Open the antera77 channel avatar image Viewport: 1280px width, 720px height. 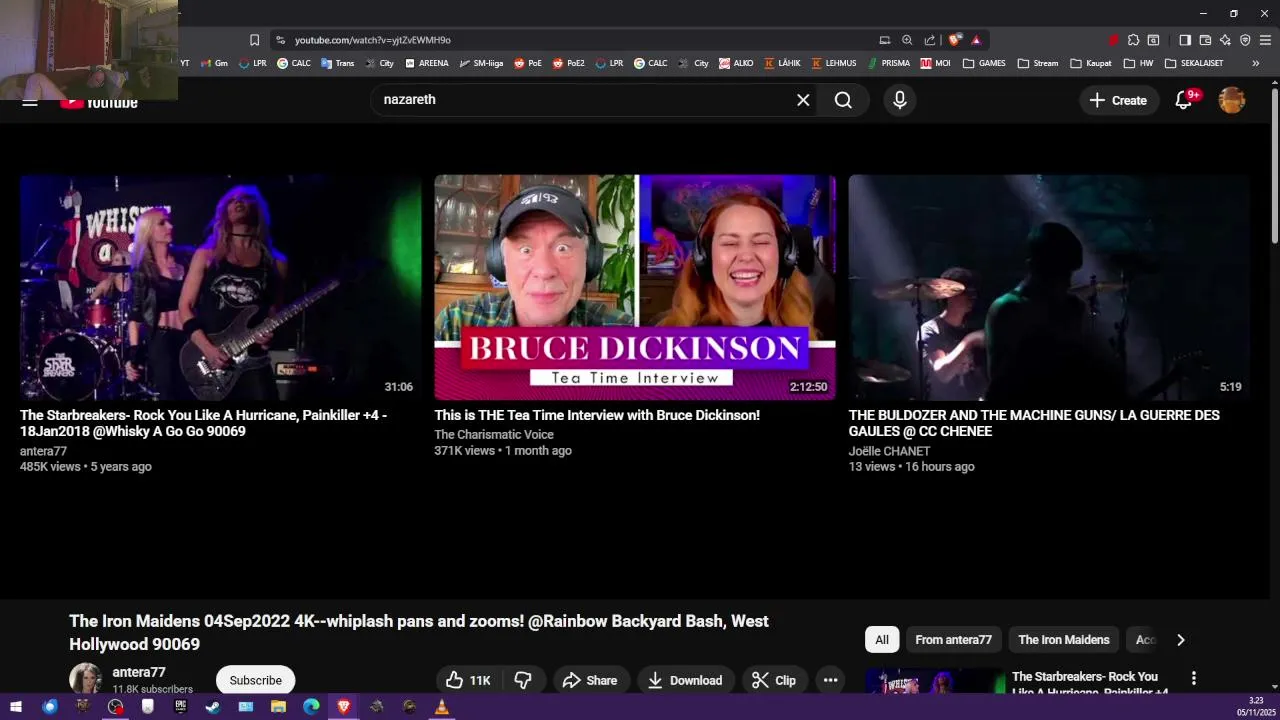point(85,678)
